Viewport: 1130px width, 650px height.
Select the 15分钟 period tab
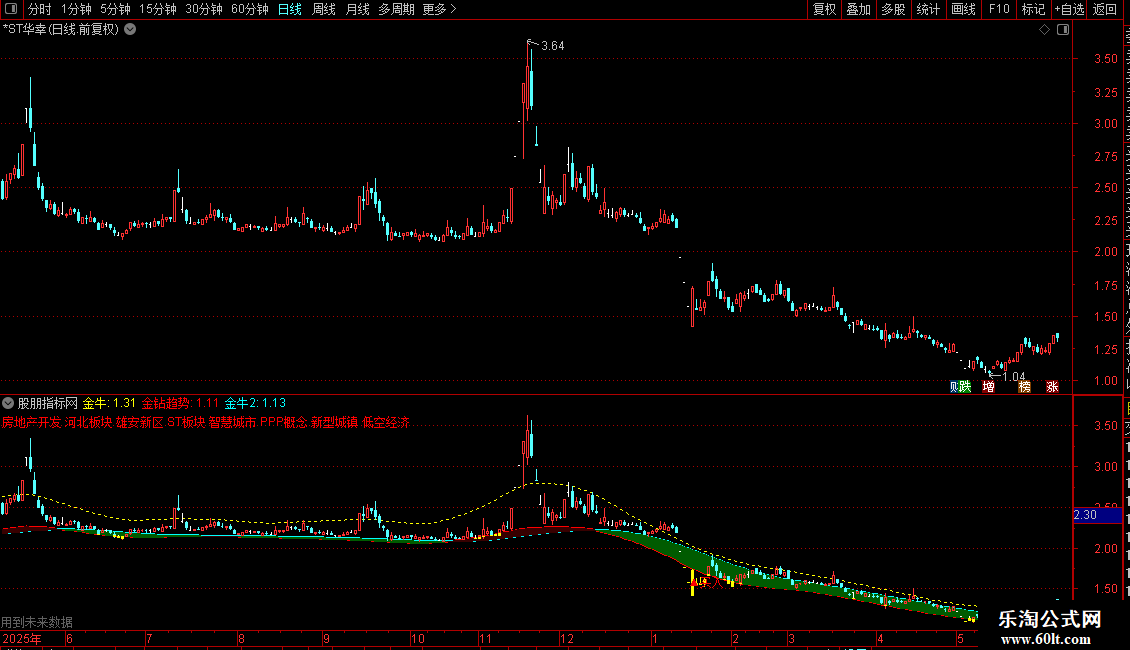(x=158, y=9)
